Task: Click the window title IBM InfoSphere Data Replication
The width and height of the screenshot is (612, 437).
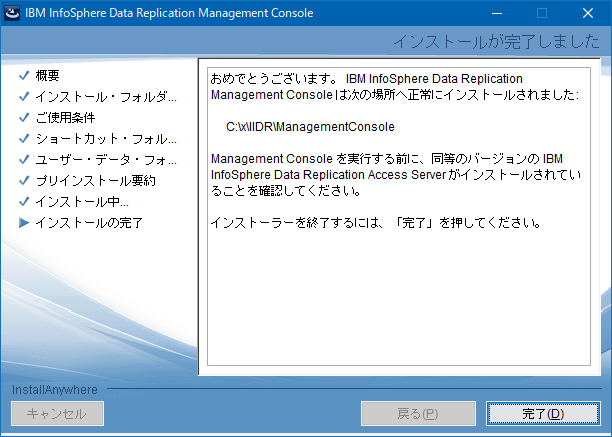Action: (169, 13)
